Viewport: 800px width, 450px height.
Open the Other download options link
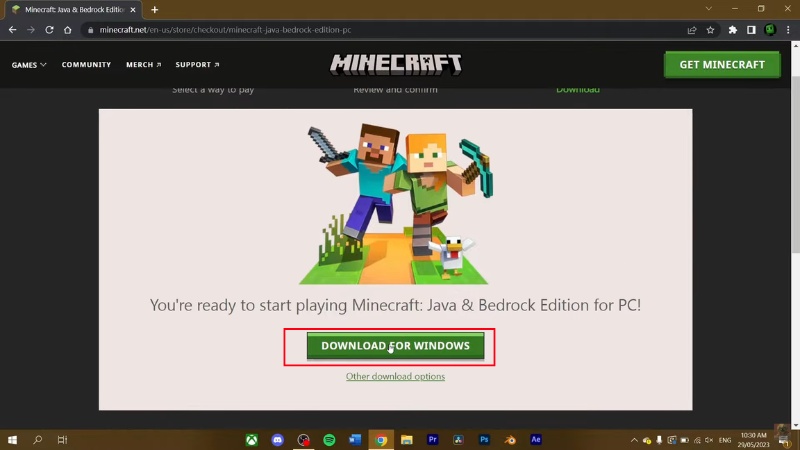[x=395, y=377]
